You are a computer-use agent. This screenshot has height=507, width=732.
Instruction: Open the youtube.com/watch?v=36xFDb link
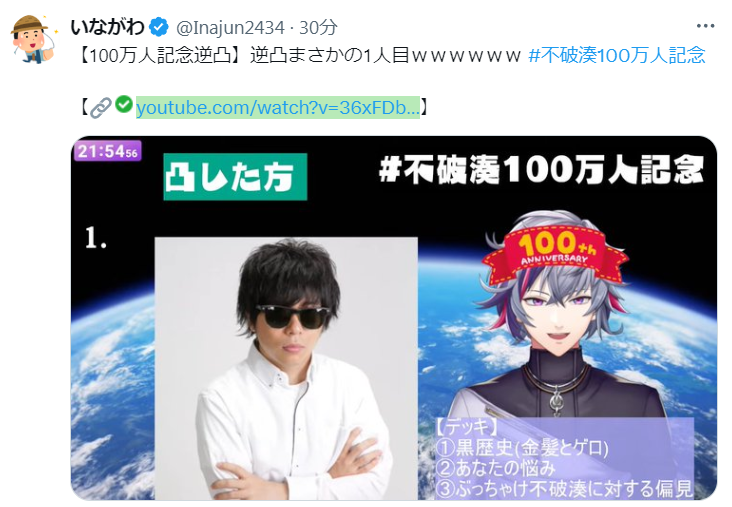pyautogui.click(x=278, y=108)
